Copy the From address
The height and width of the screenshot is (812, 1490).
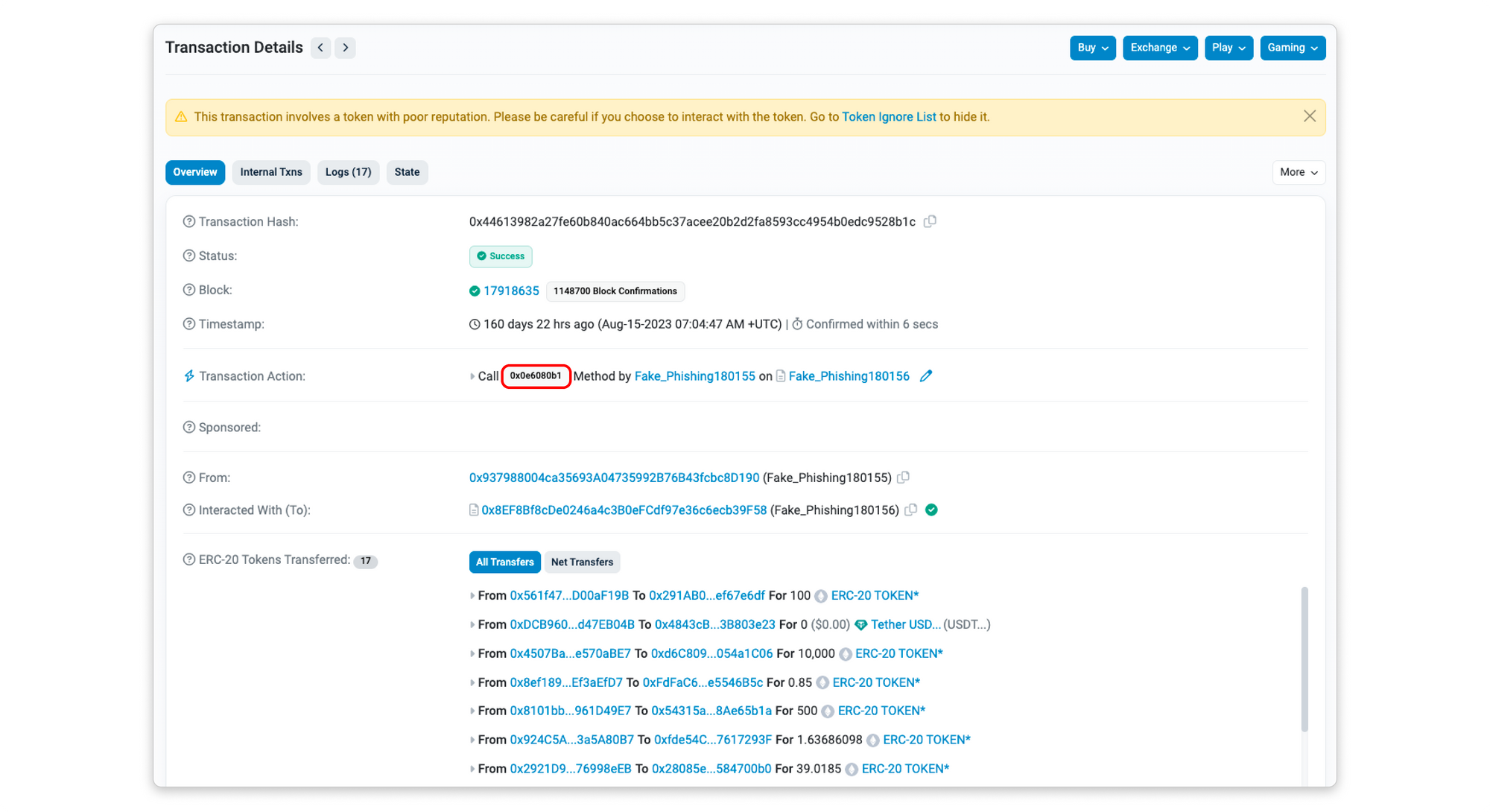pyautogui.click(x=903, y=478)
